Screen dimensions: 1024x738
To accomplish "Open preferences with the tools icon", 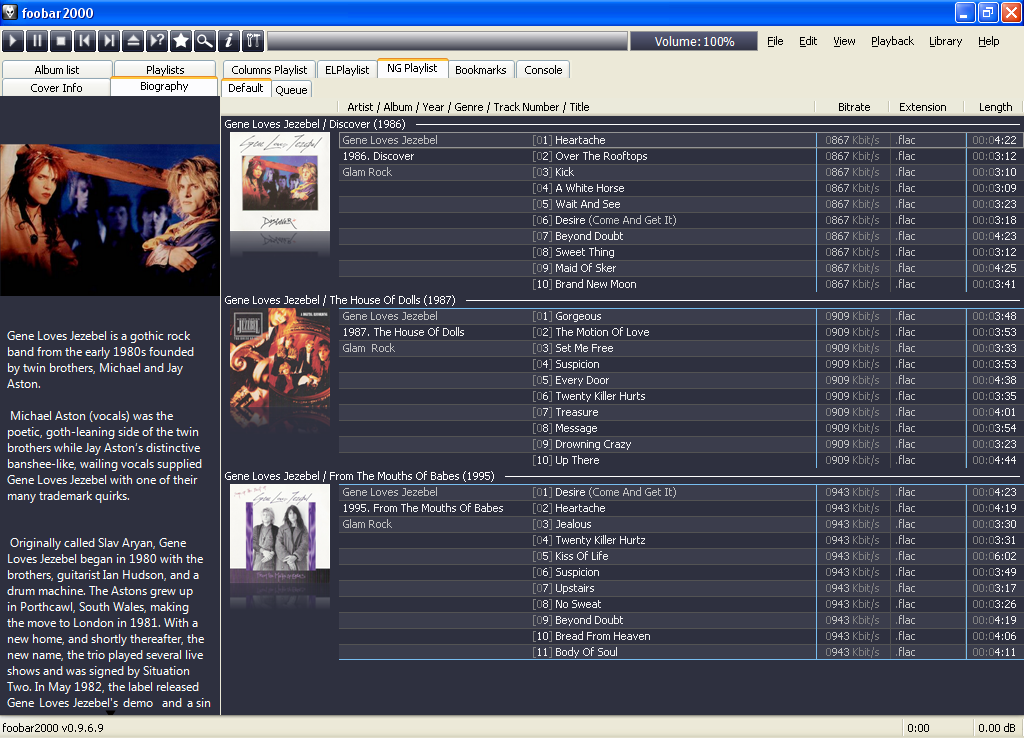I will coord(253,41).
